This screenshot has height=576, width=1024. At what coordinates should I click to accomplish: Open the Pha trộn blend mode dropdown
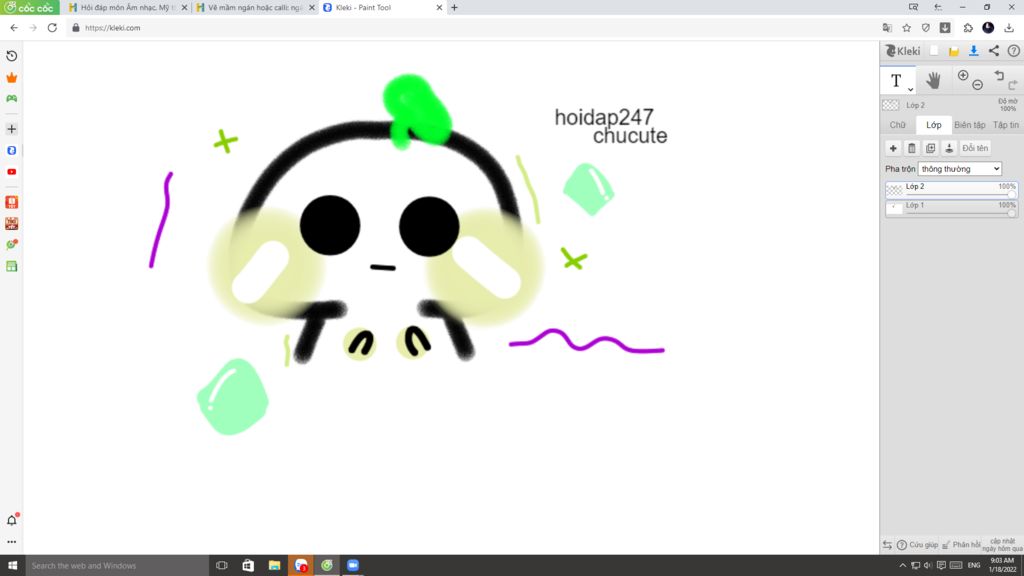(959, 169)
